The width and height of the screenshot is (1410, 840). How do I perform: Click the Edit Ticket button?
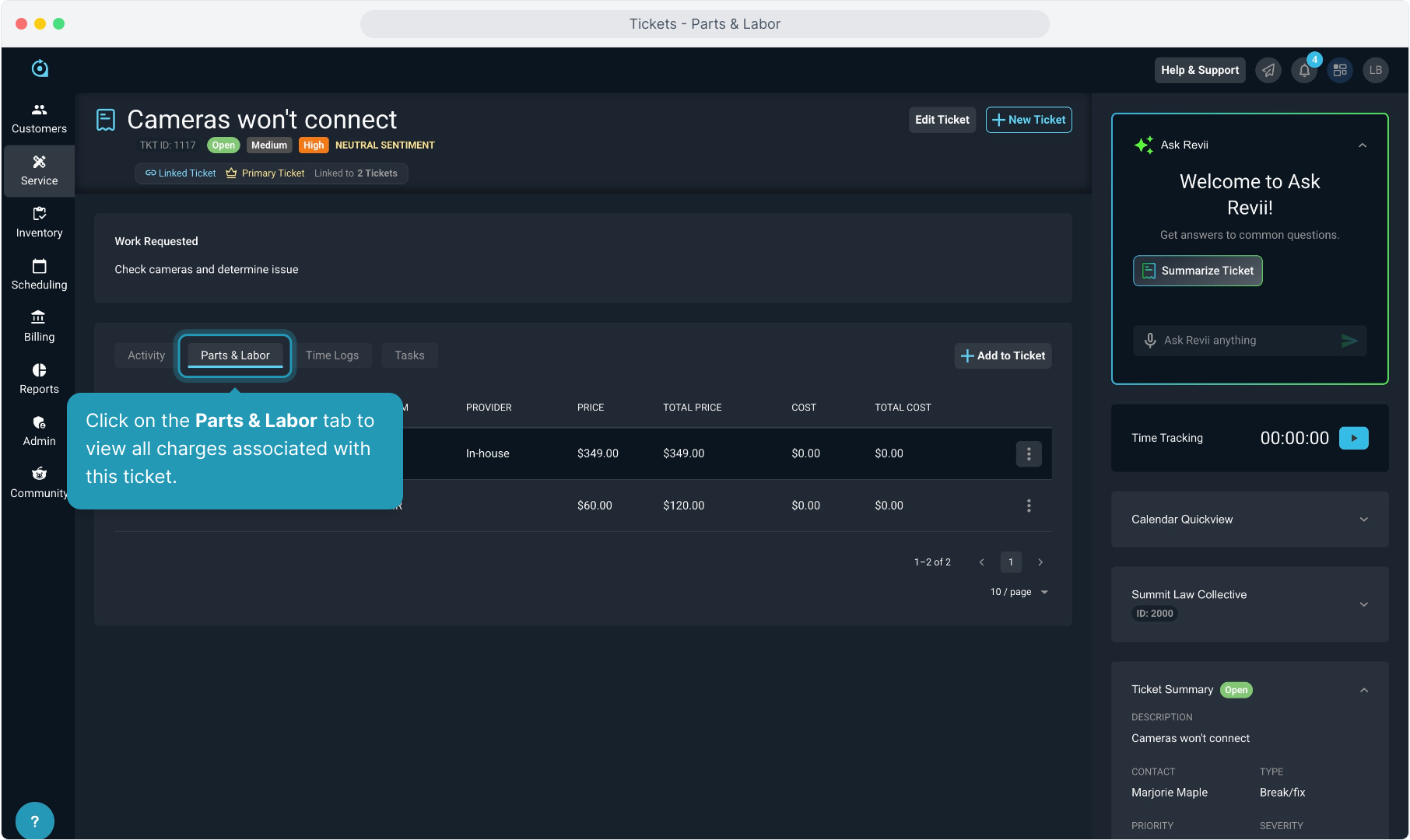pos(942,120)
